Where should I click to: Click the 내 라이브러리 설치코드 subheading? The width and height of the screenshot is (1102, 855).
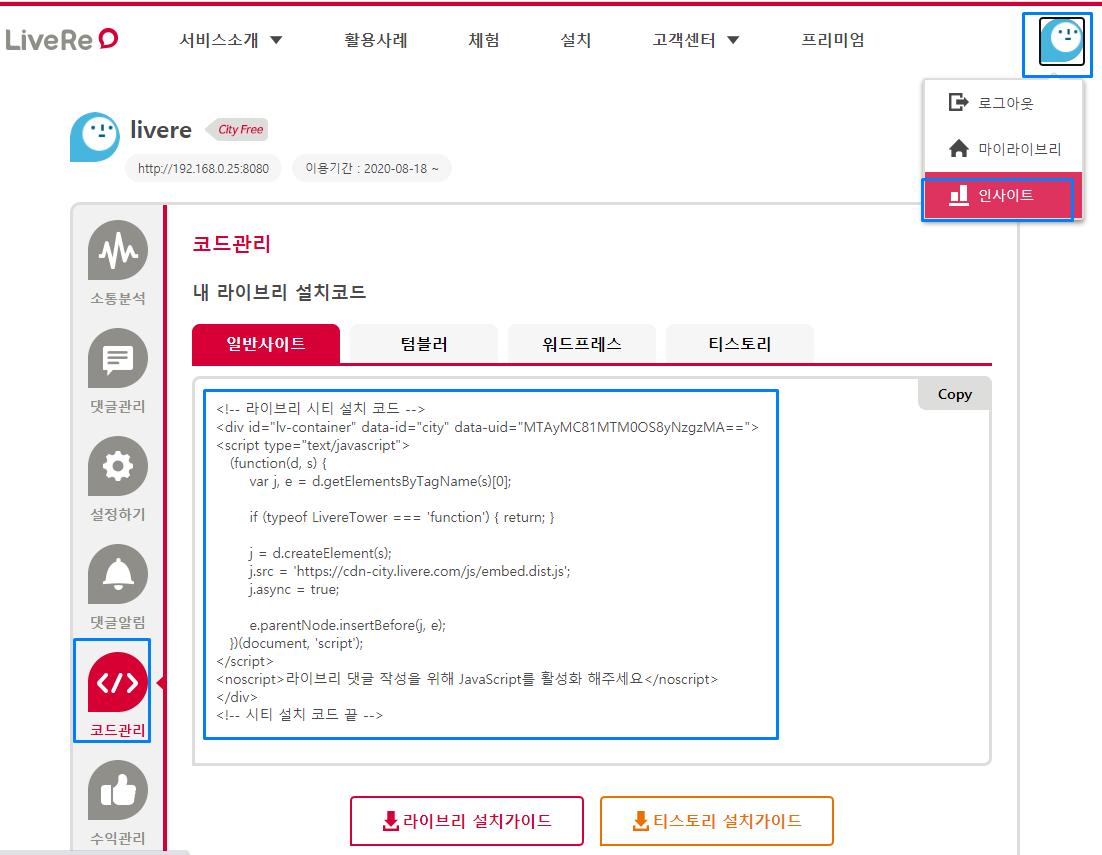click(280, 292)
